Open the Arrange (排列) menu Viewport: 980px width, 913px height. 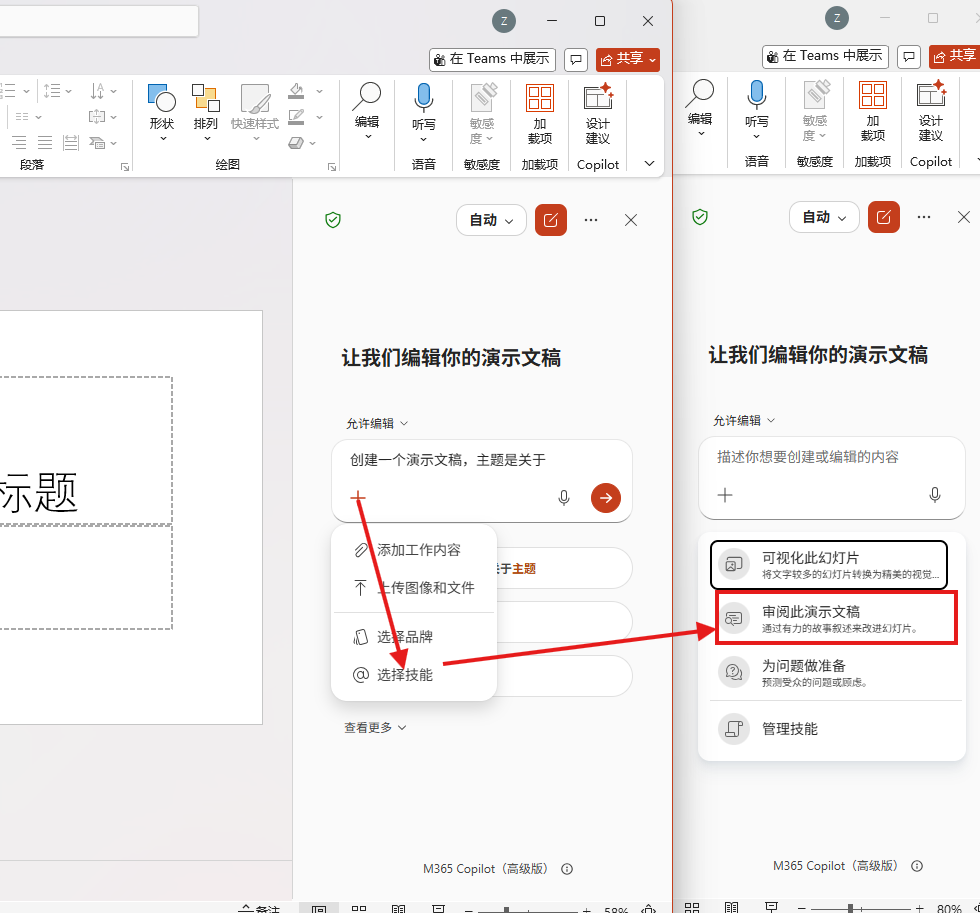[x=206, y=111]
